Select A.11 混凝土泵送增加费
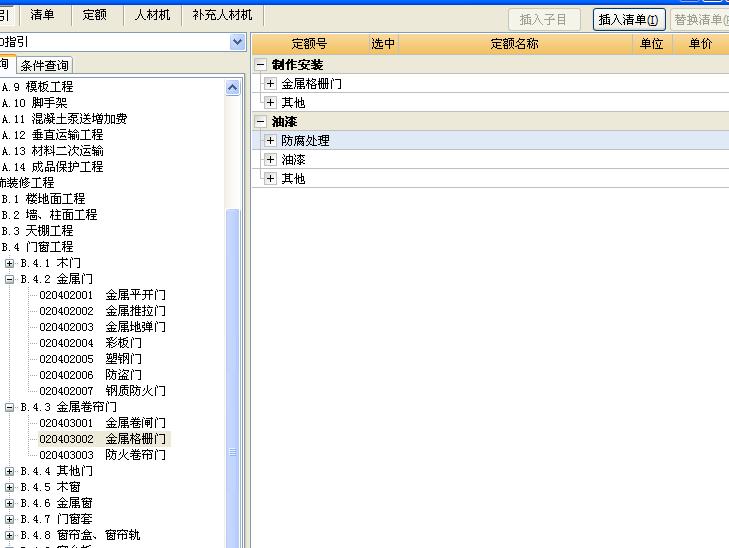Image resolution: width=729 pixels, height=548 pixels. point(64,119)
